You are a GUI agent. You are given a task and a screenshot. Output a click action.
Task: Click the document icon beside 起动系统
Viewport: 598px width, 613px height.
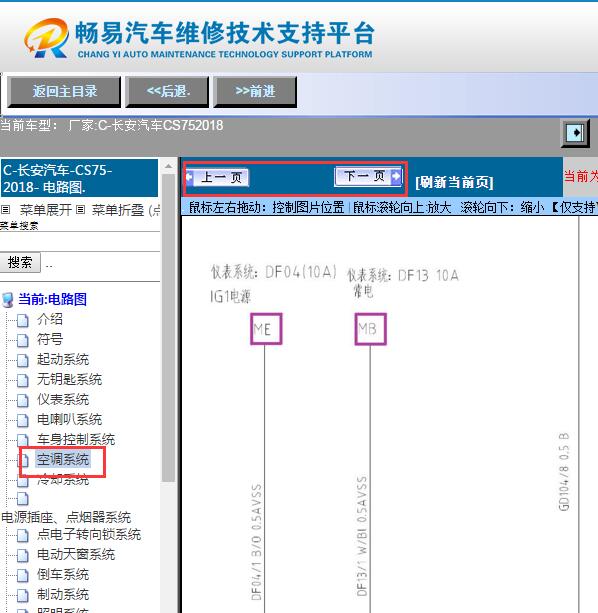23,360
